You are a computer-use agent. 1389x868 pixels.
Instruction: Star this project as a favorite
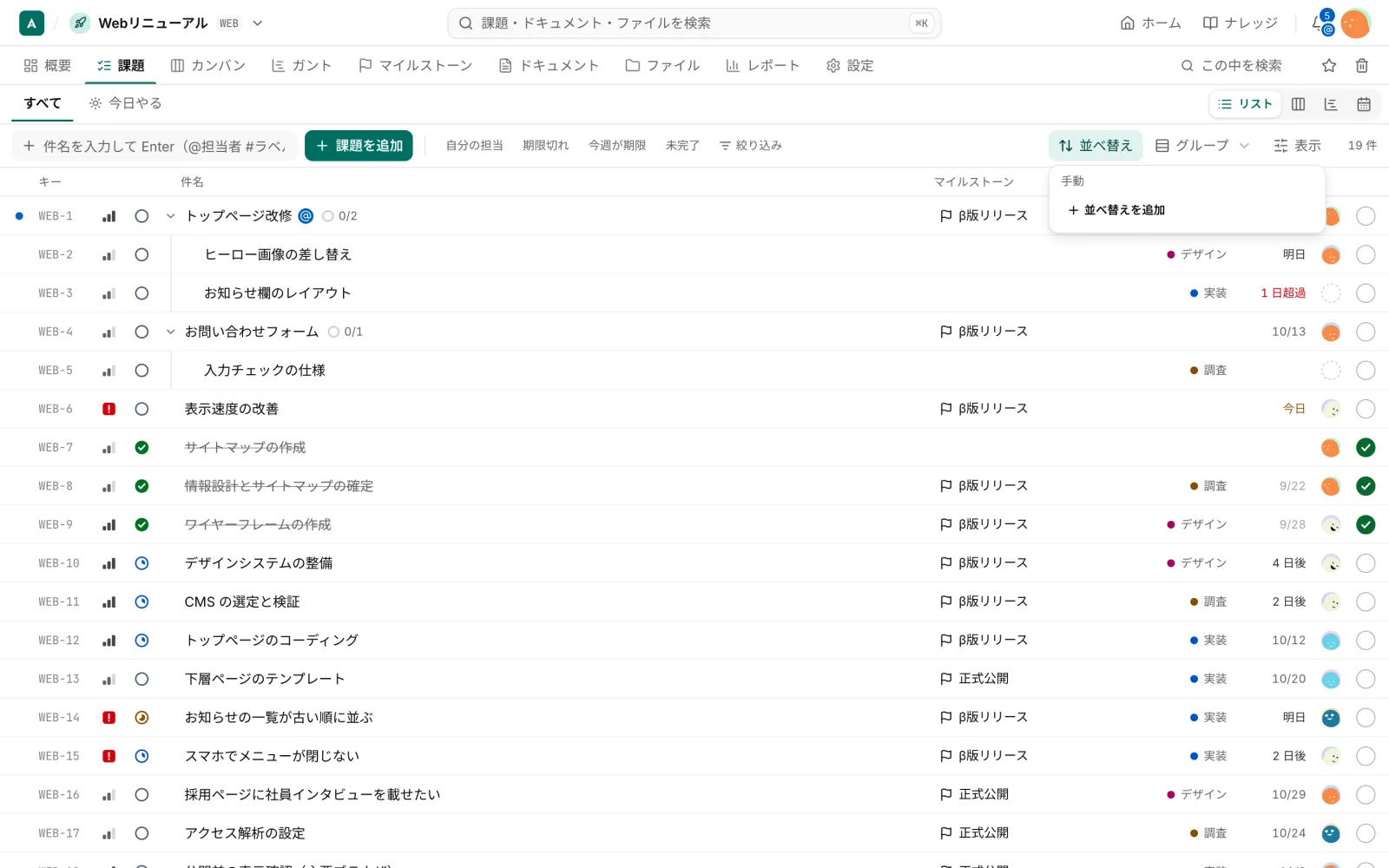[1329, 65]
